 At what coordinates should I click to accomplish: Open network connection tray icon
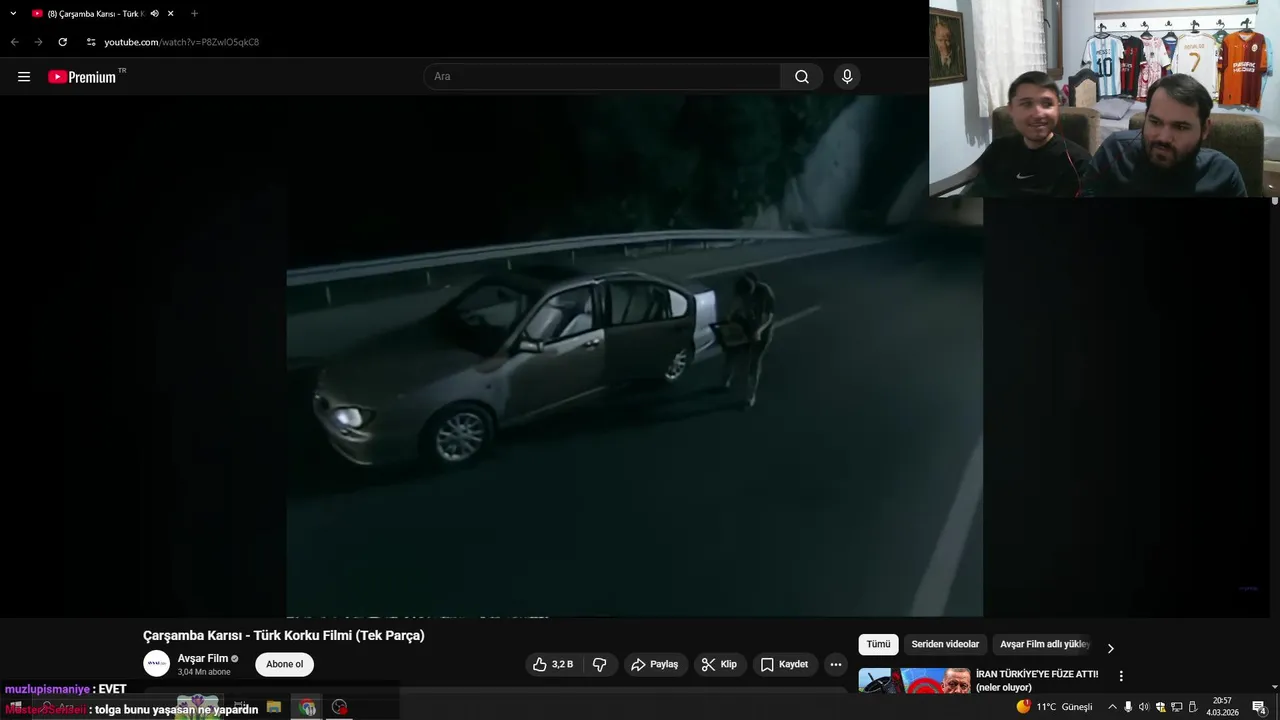click(1176, 707)
